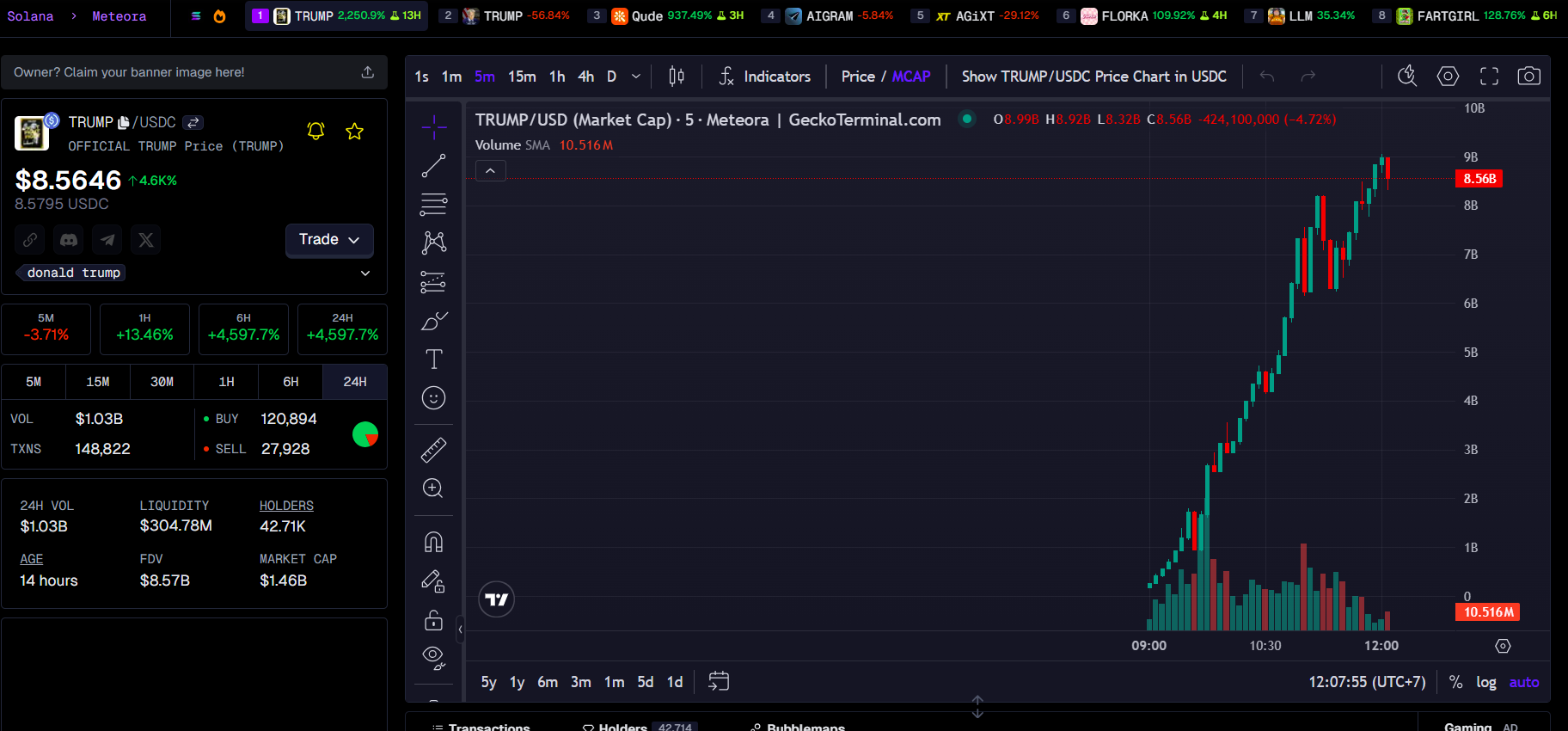Select the ruler measure tool
Viewport: 1568px width, 731px height.
click(434, 450)
